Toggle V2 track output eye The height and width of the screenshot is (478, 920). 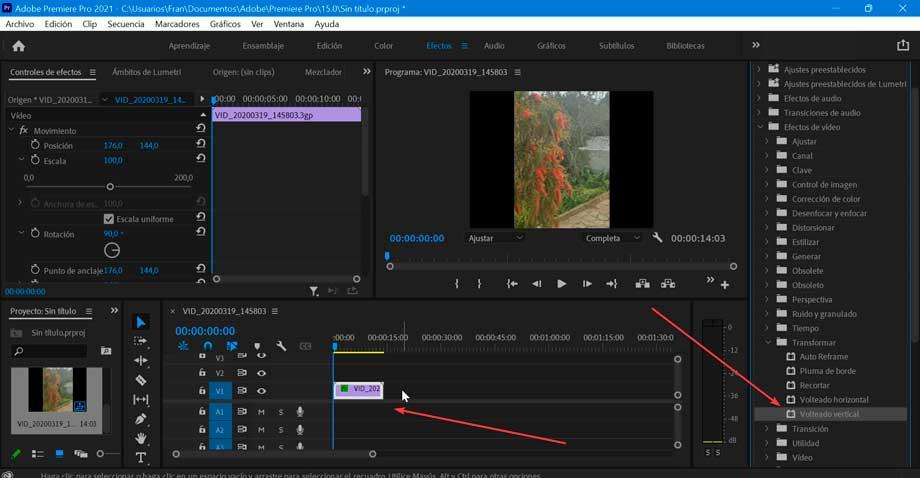tap(261, 373)
